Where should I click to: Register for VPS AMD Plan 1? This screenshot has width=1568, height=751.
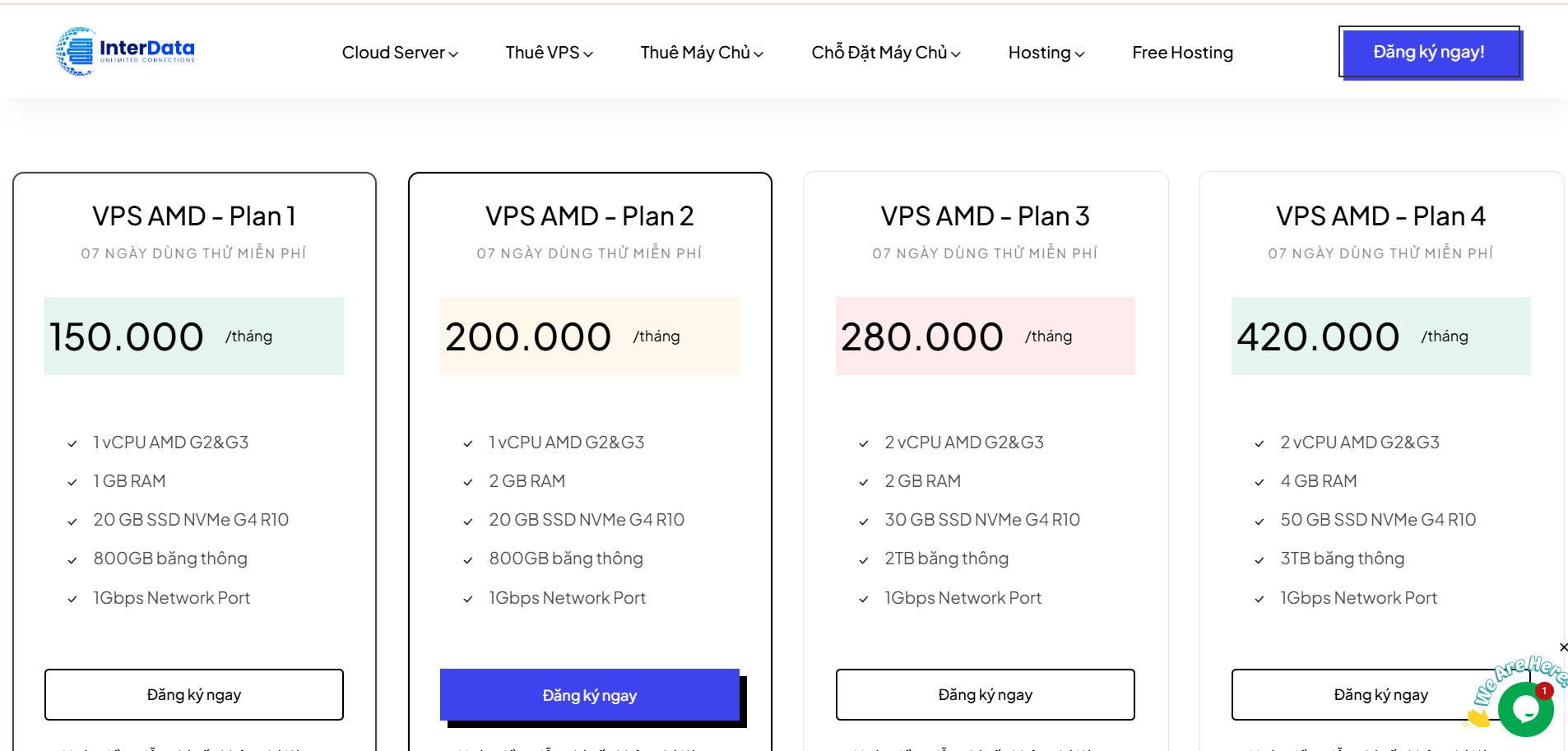pos(194,694)
